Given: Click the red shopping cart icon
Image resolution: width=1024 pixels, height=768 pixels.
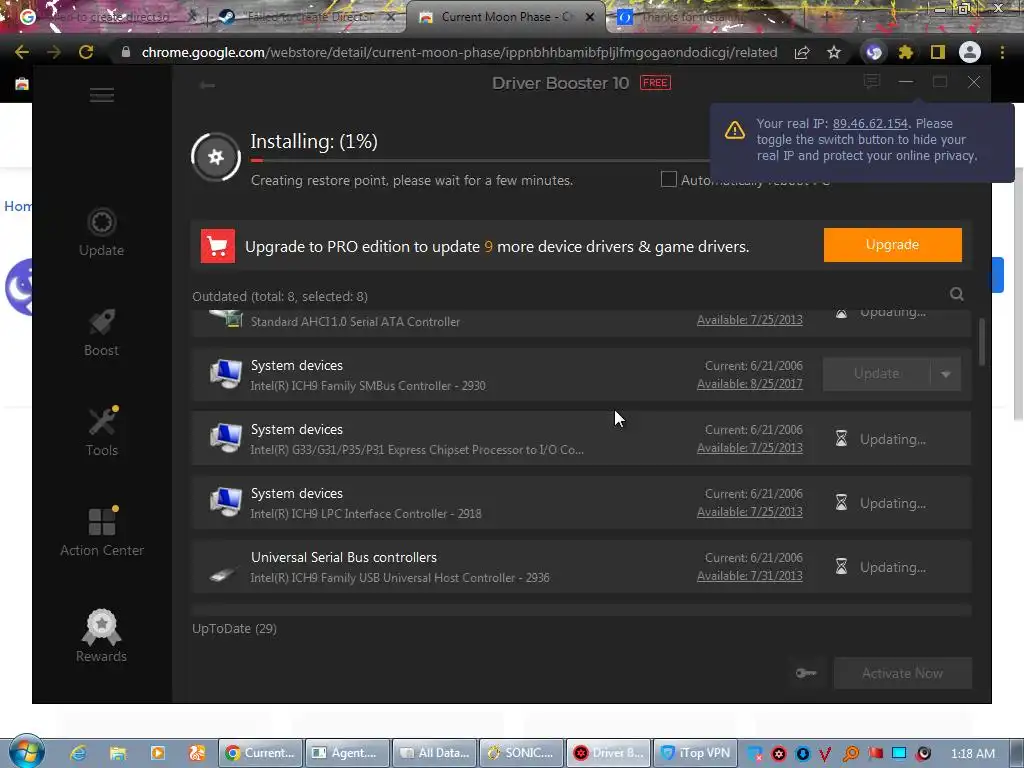Looking at the screenshot, I should click(x=217, y=246).
